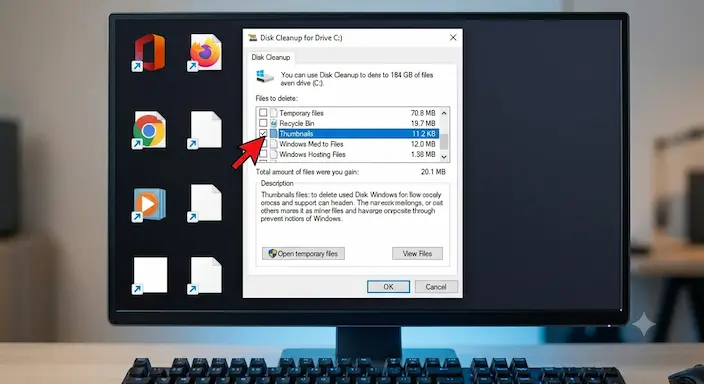
Task: Click the file list scroll up arrow
Action: 444,113
